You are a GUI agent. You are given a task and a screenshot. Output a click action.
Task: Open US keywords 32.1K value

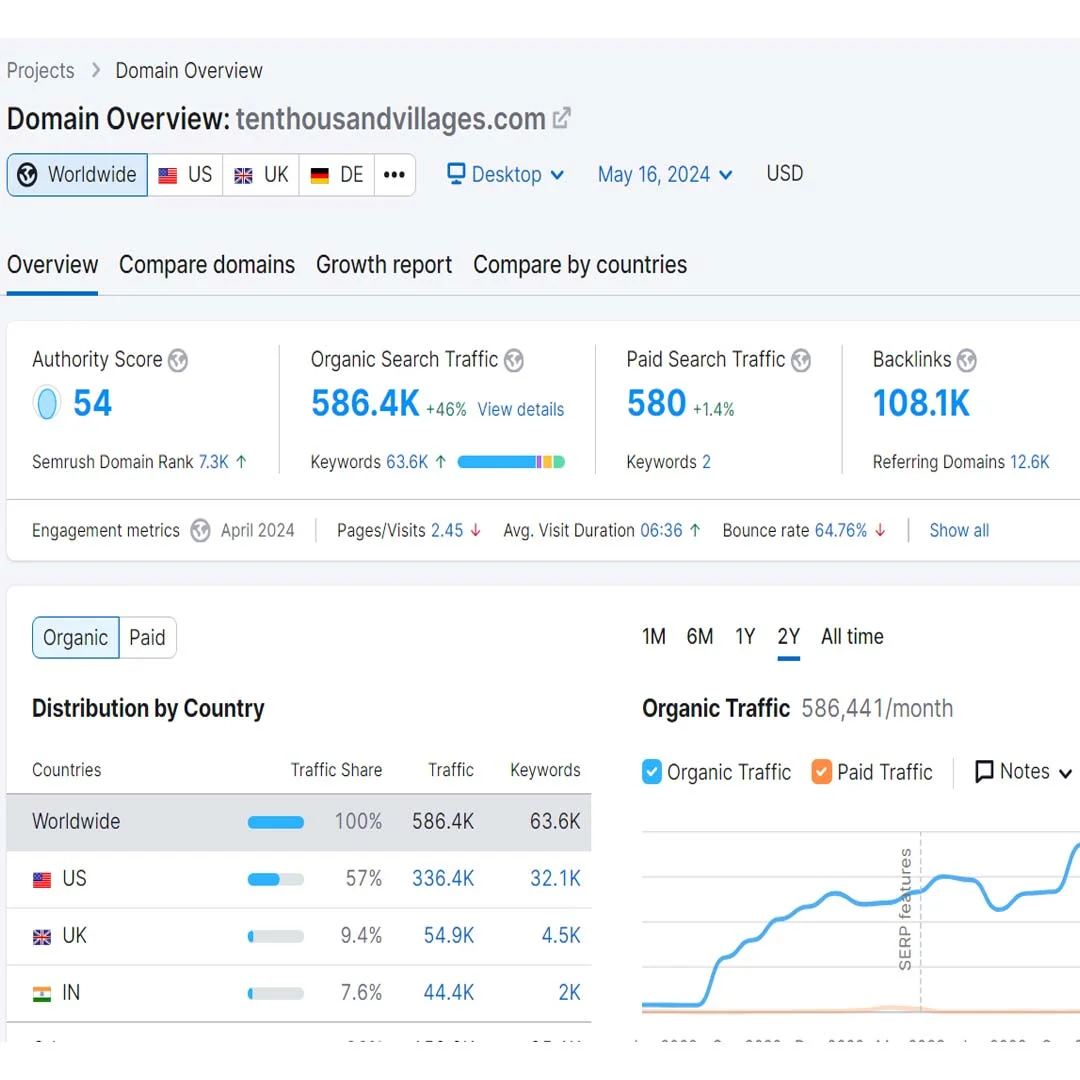click(555, 879)
